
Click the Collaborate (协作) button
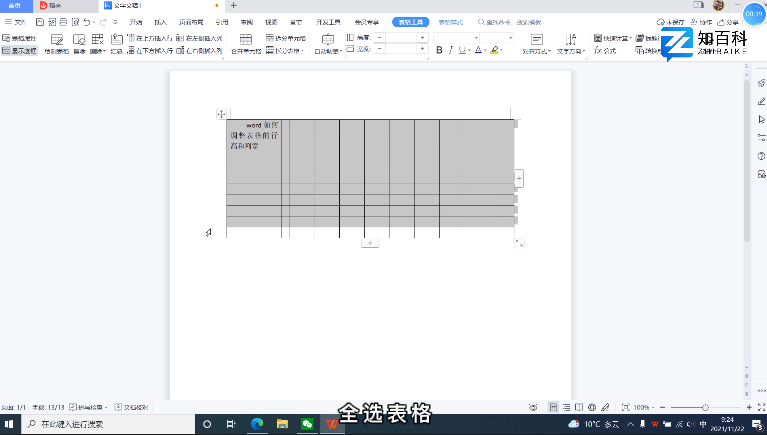click(701, 22)
